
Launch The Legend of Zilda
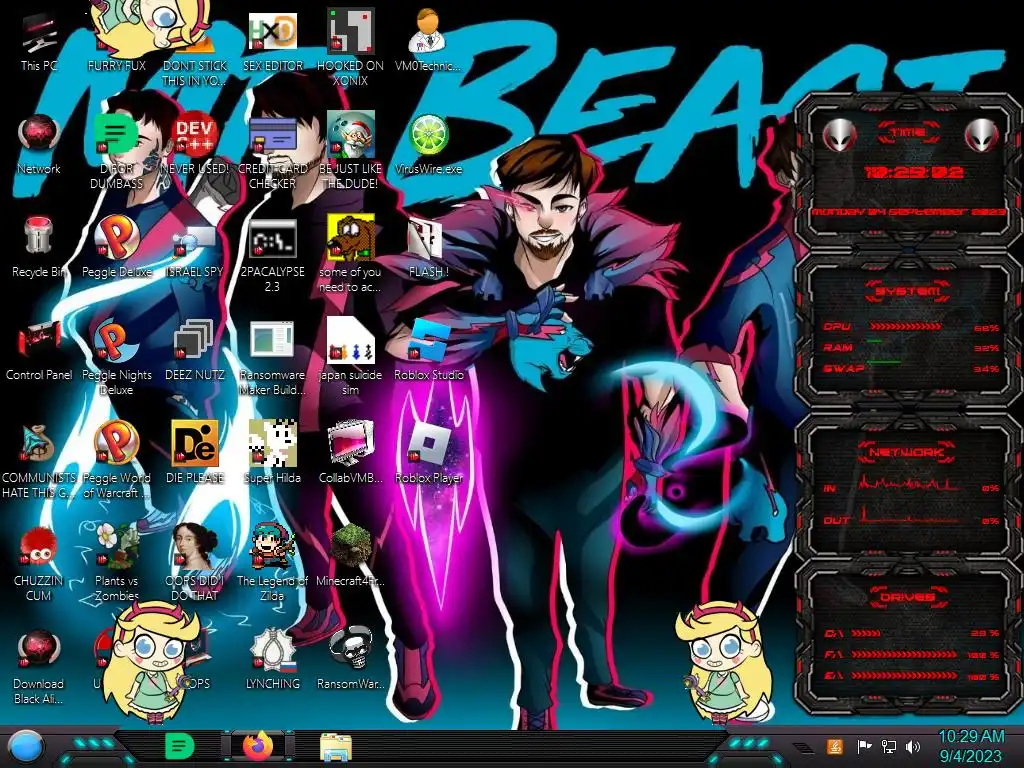point(273,563)
